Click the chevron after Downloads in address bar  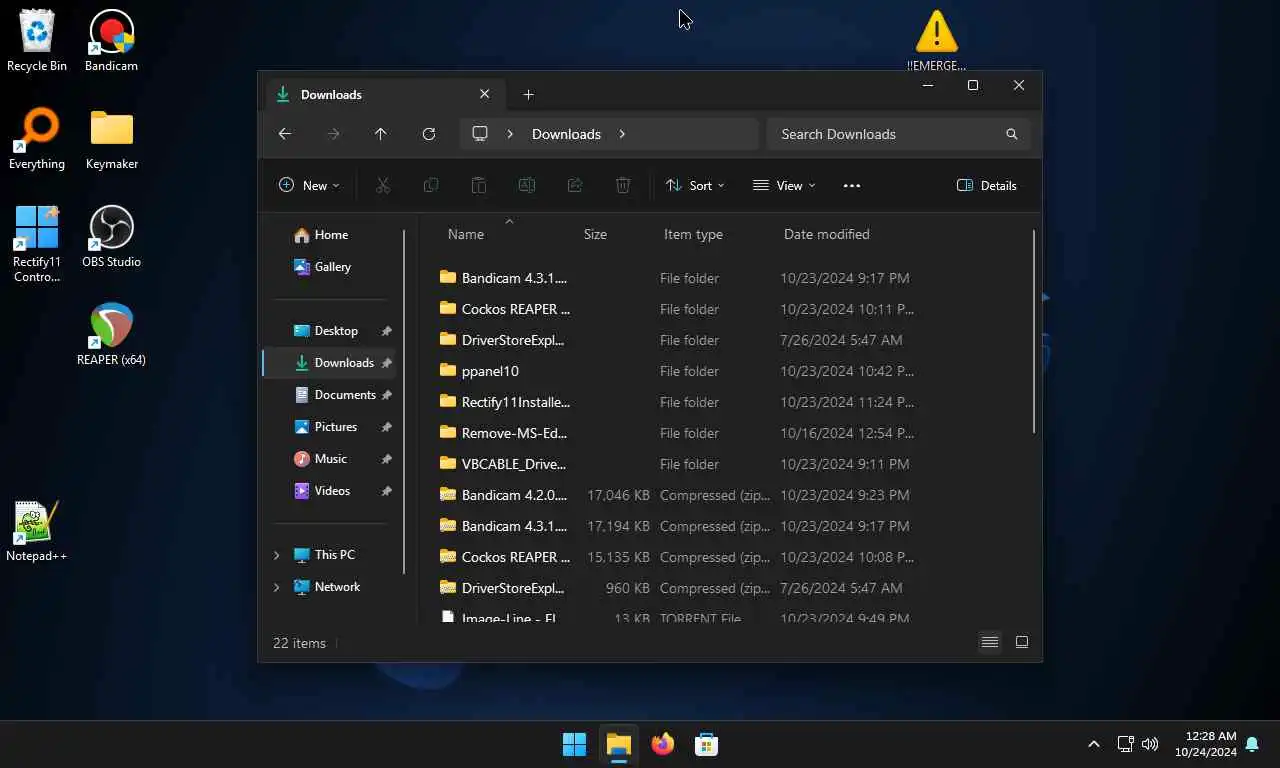622,134
